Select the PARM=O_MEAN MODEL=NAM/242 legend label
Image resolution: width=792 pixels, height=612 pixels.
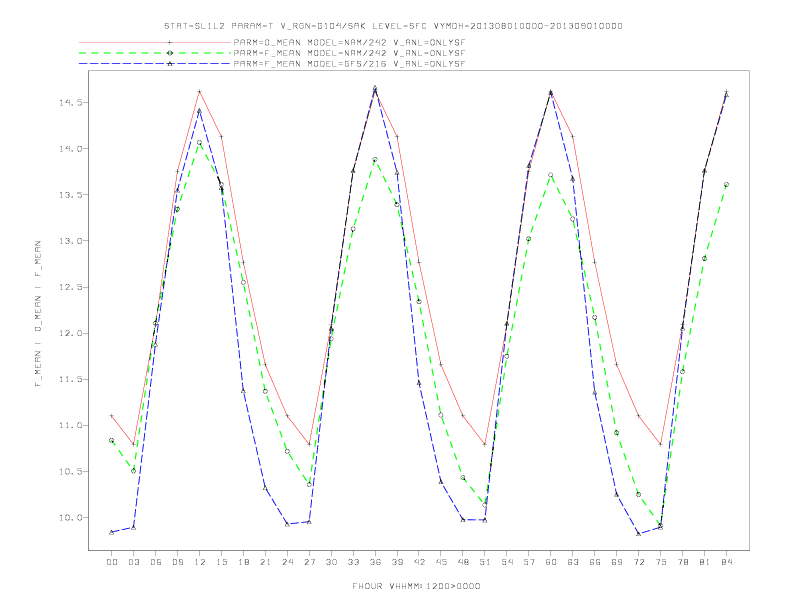(x=349, y=43)
